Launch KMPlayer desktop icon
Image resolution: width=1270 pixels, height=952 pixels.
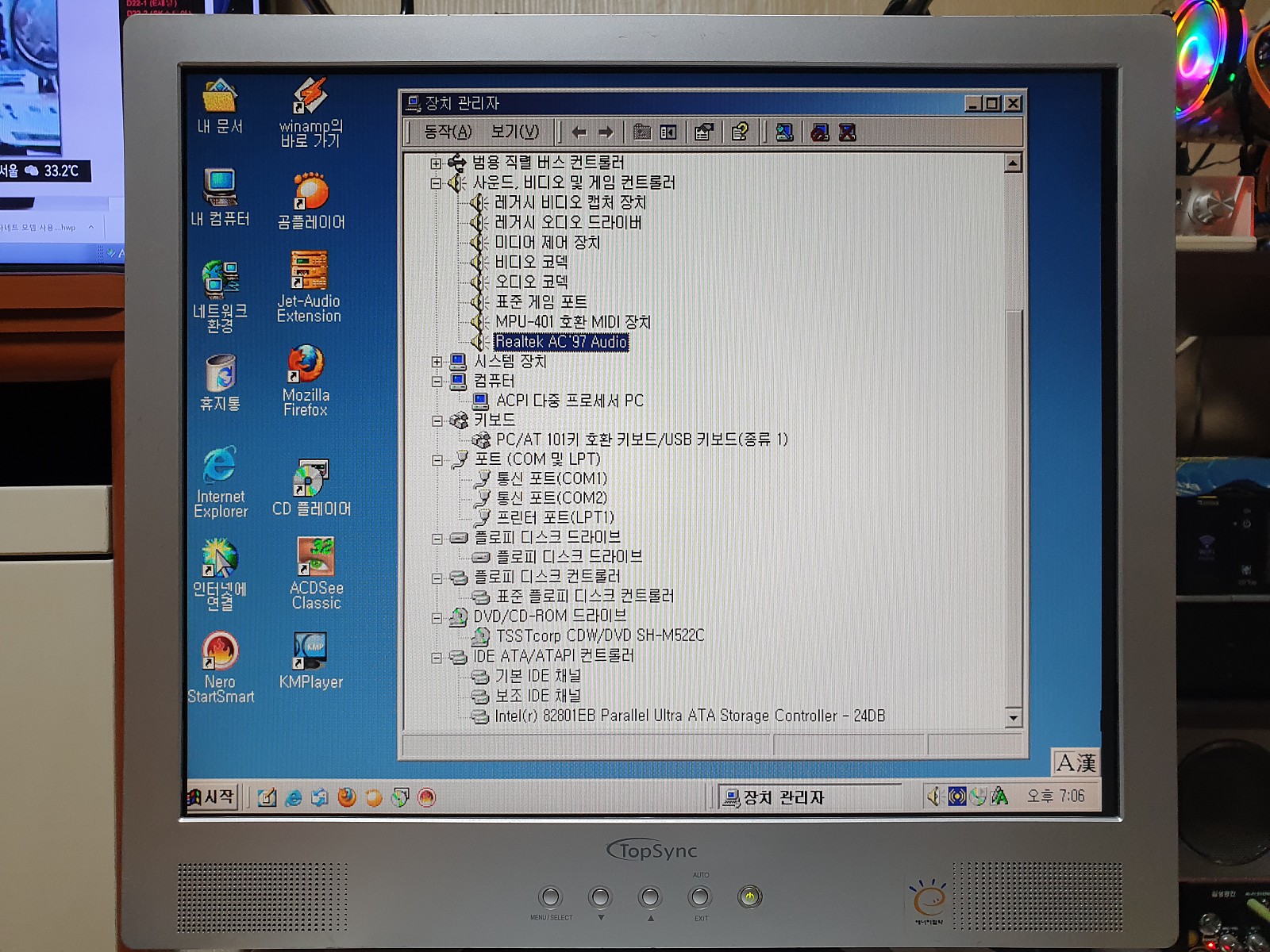[311, 661]
